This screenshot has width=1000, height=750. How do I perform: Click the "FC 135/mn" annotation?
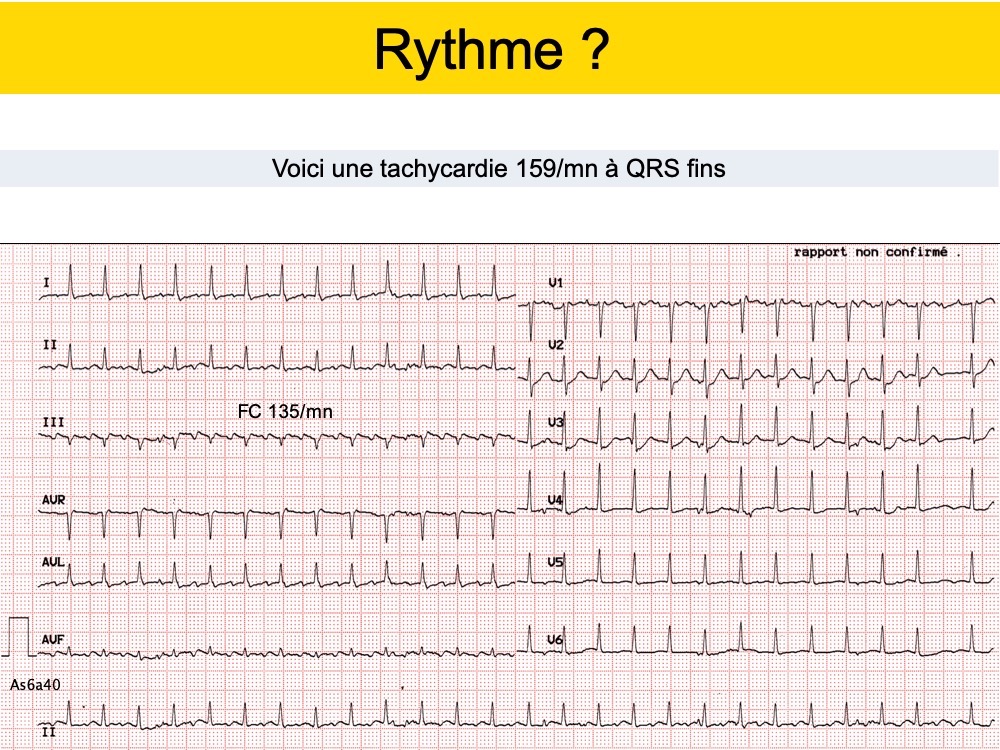(284, 411)
